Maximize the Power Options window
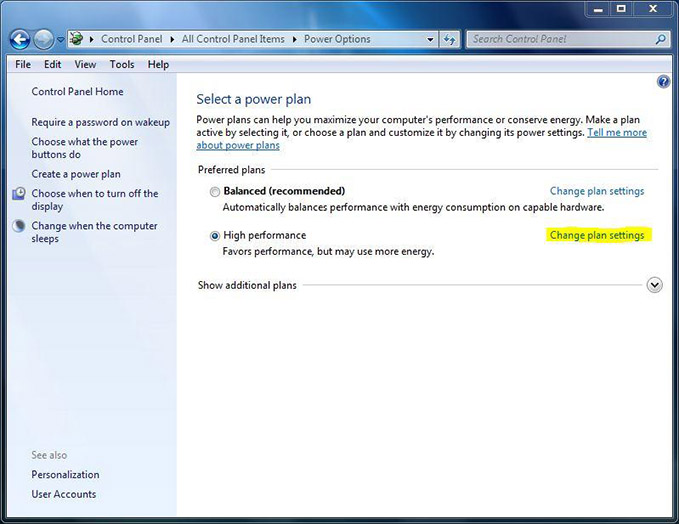This screenshot has width=679, height=524. tap(621, 9)
